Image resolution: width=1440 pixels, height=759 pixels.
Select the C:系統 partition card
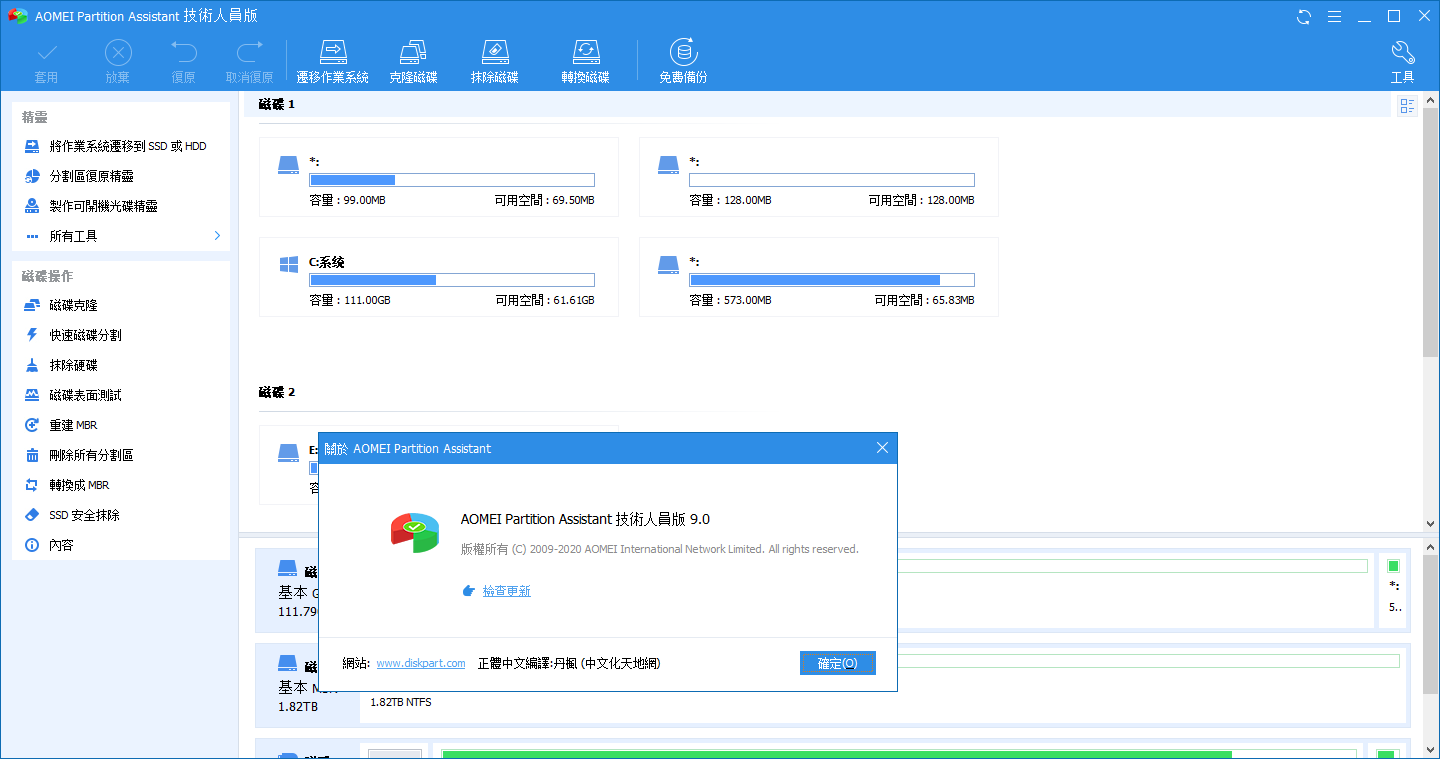click(x=438, y=277)
